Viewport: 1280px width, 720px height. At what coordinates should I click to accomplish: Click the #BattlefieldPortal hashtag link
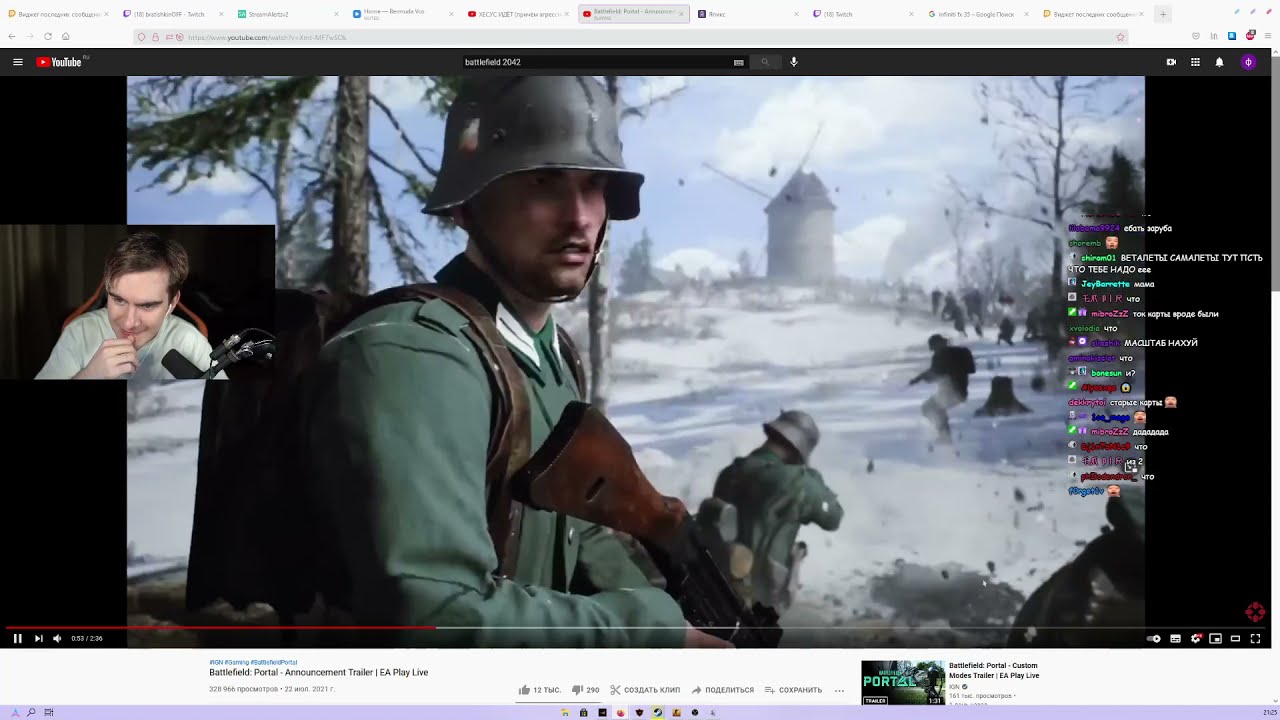[x=273, y=662]
